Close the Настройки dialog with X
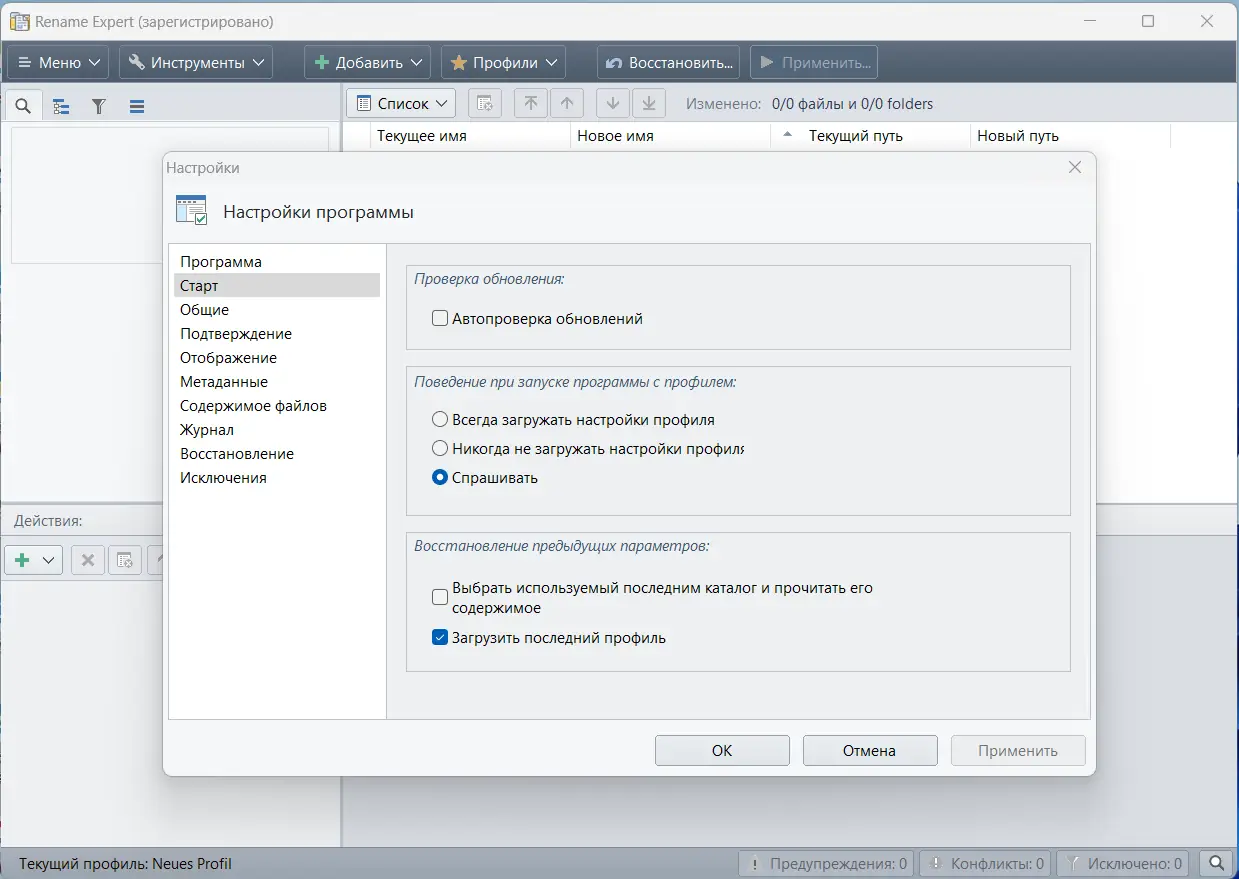Image resolution: width=1239 pixels, height=879 pixels. (1075, 168)
